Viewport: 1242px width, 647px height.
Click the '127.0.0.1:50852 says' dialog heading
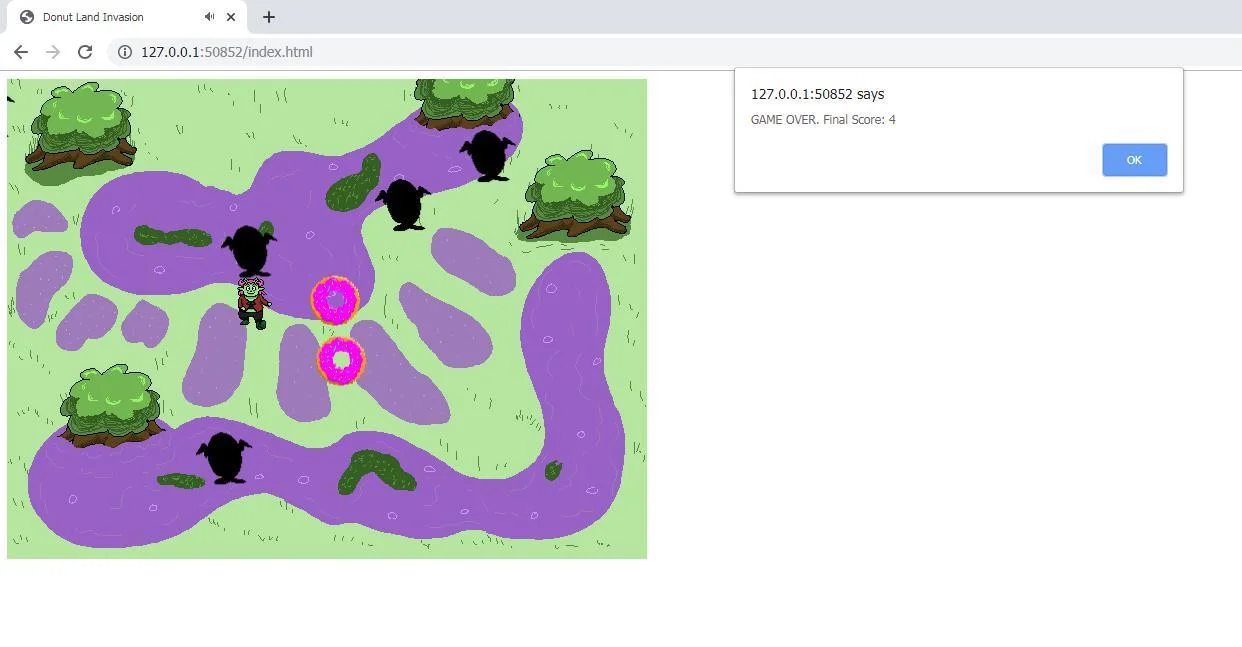click(817, 94)
